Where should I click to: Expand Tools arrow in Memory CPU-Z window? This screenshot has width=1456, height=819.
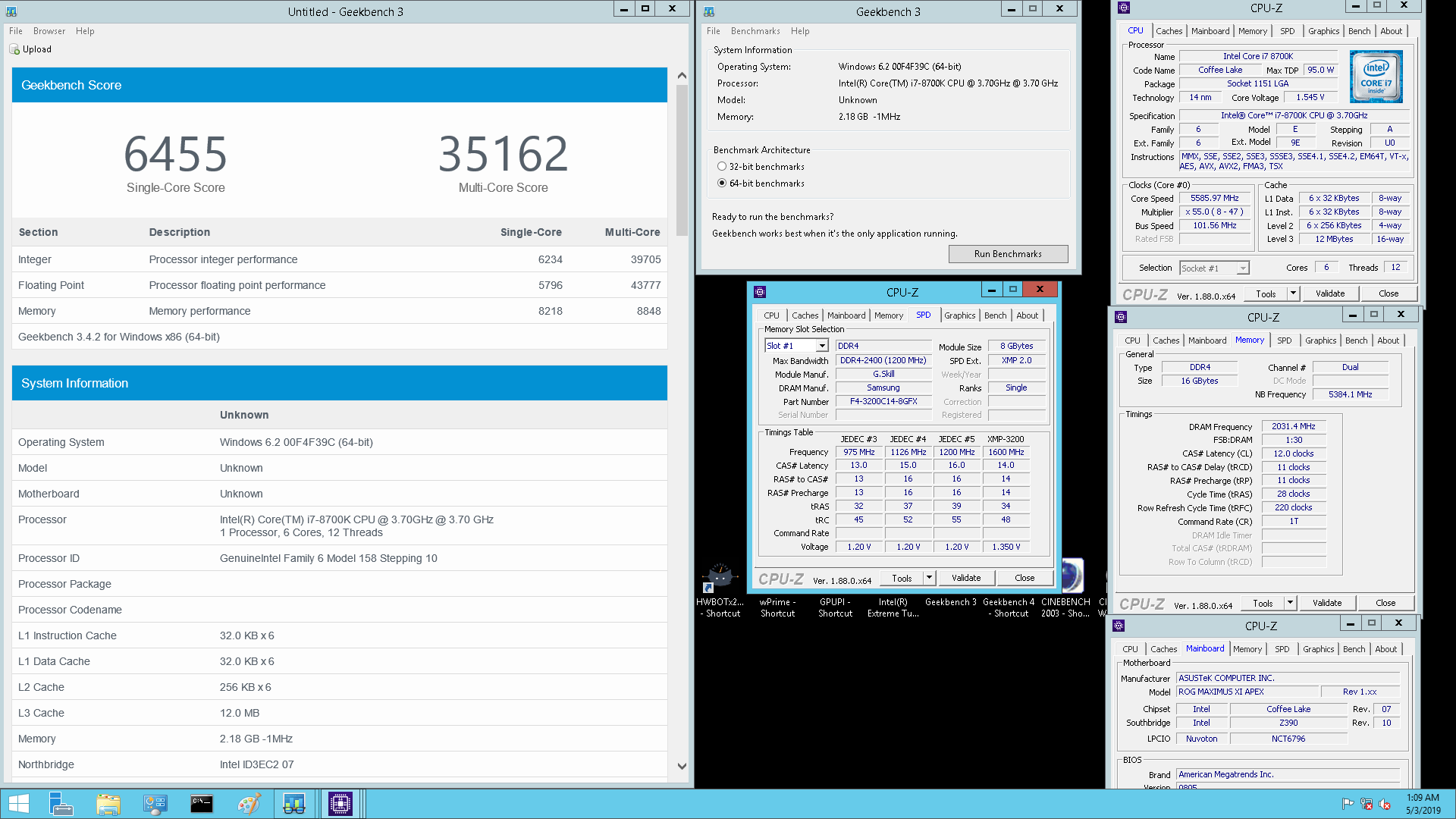[x=1290, y=603]
